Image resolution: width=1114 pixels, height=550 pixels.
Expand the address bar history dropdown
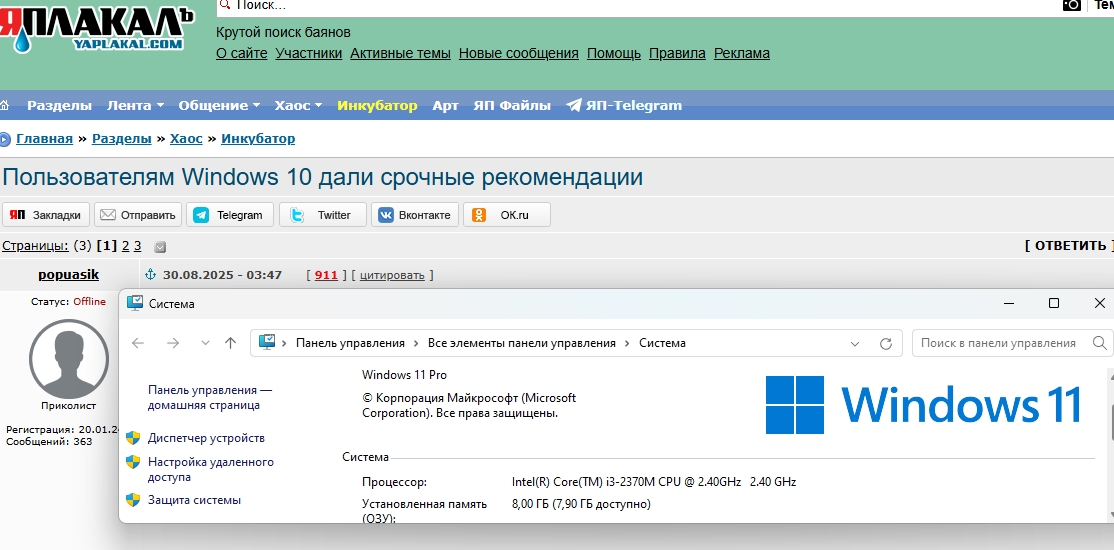coord(855,343)
